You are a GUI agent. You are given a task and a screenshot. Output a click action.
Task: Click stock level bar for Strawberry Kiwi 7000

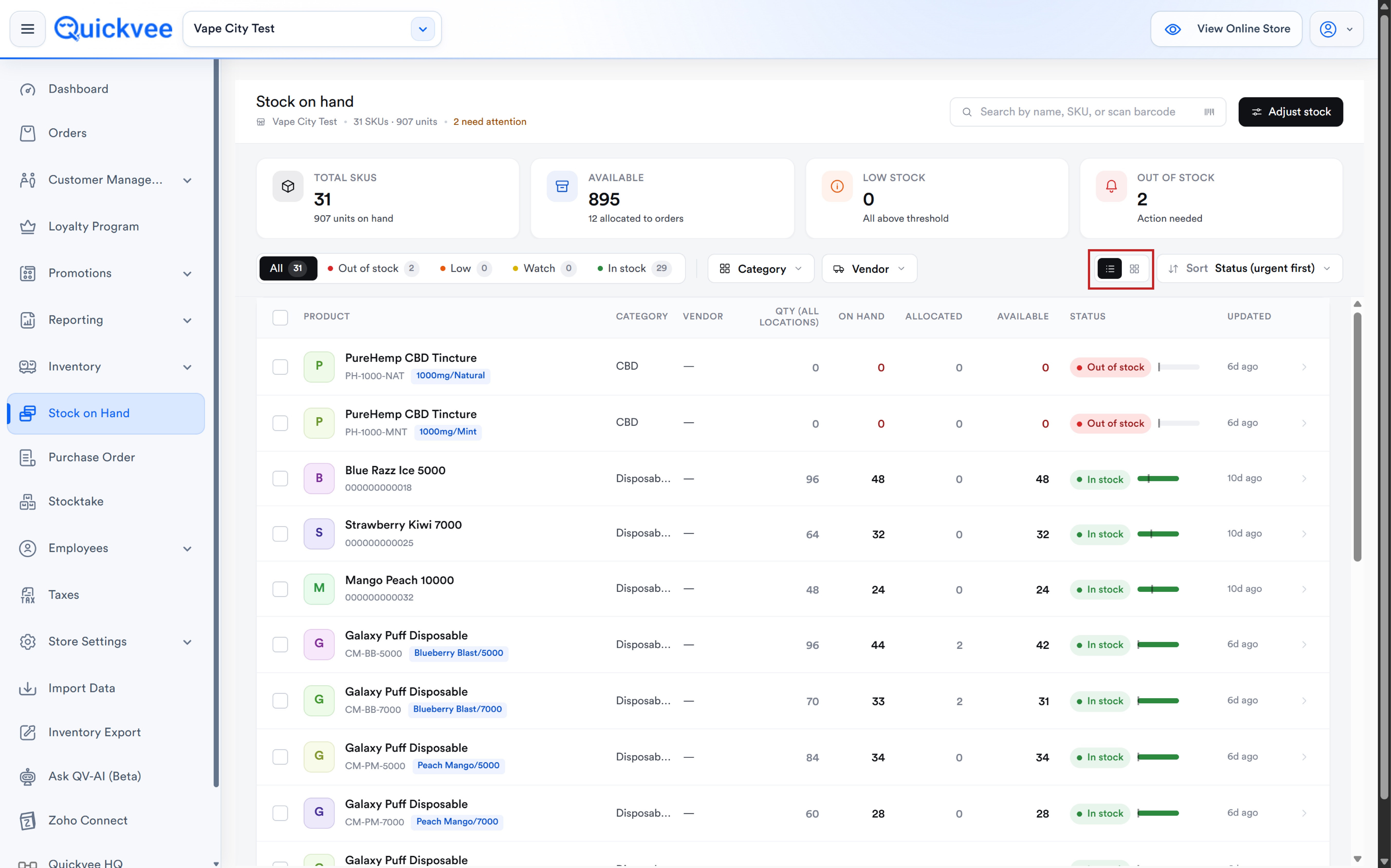coord(1158,534)
